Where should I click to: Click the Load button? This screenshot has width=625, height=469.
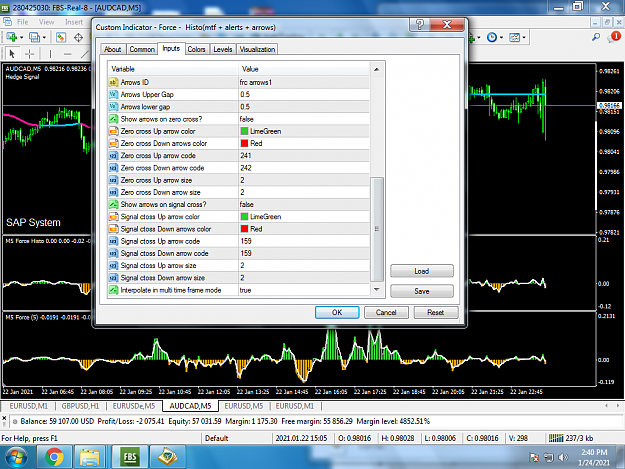pyautogui.click(x=422, y=271)
